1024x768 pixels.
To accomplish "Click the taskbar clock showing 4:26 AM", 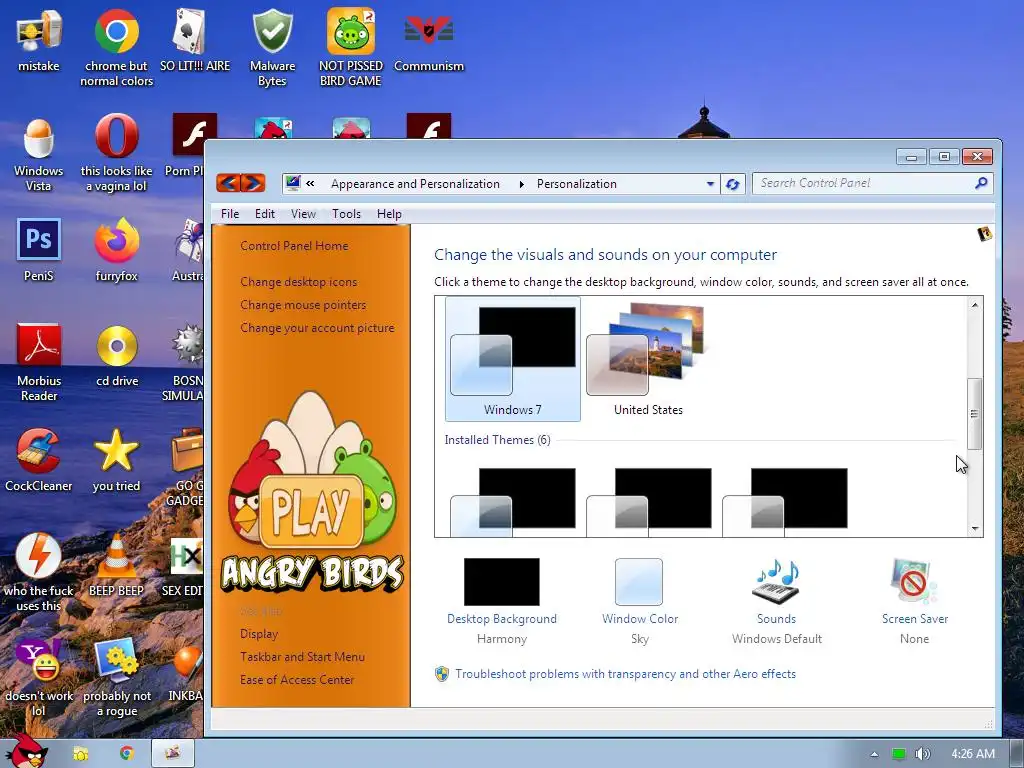I will pos(973,754).
